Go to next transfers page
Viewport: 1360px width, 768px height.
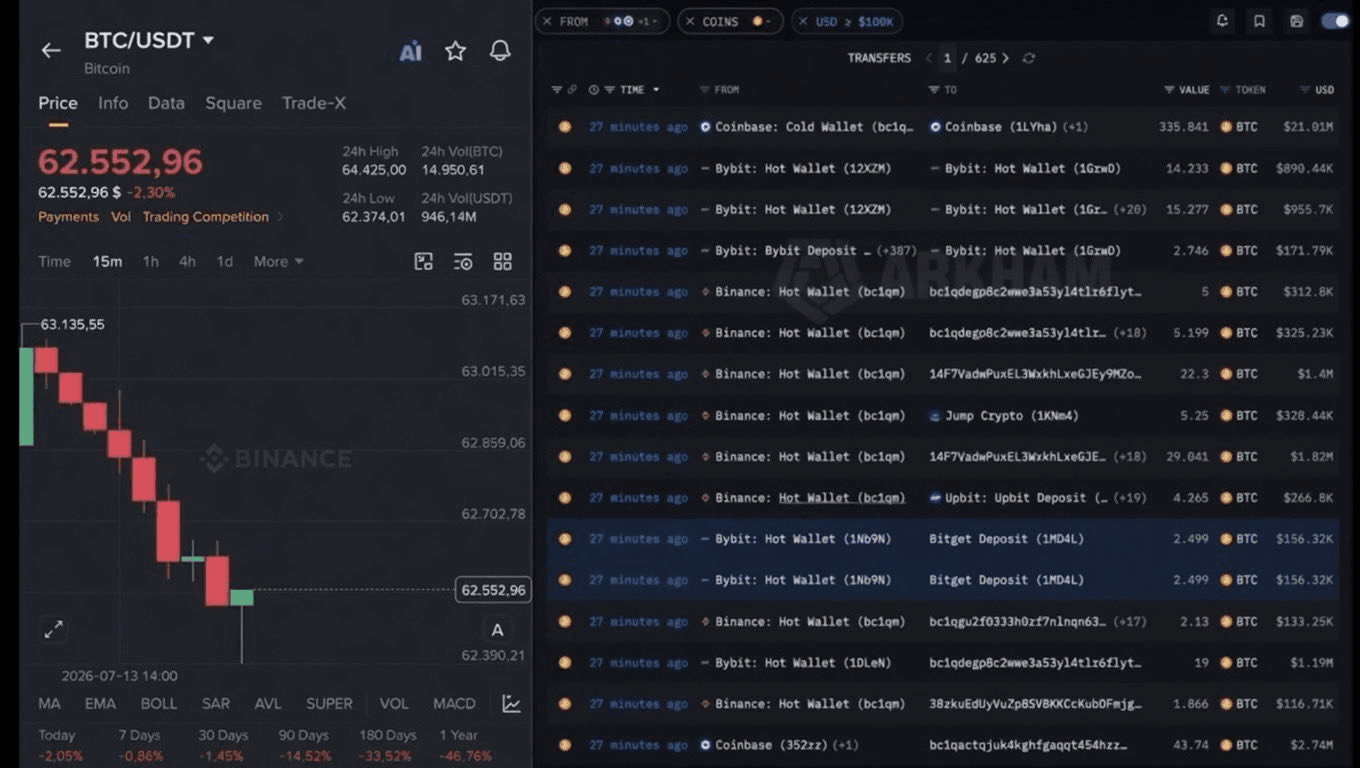click(x=1005, y=58)
